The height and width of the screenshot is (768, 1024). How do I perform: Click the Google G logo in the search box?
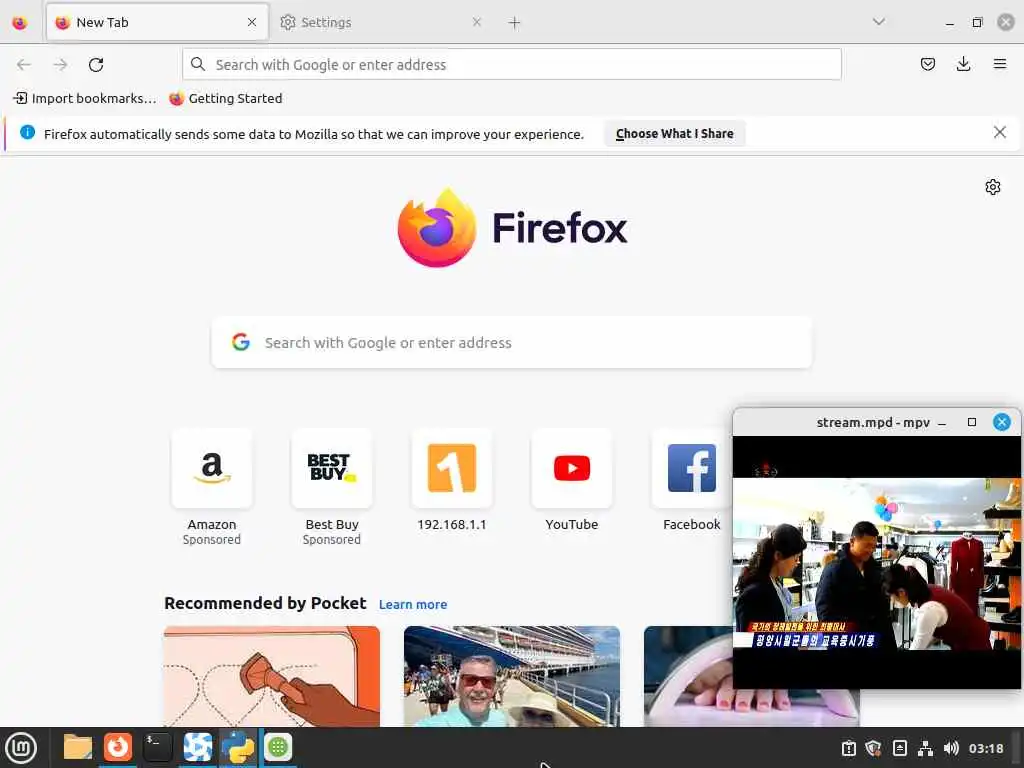[x=241, y=342]
